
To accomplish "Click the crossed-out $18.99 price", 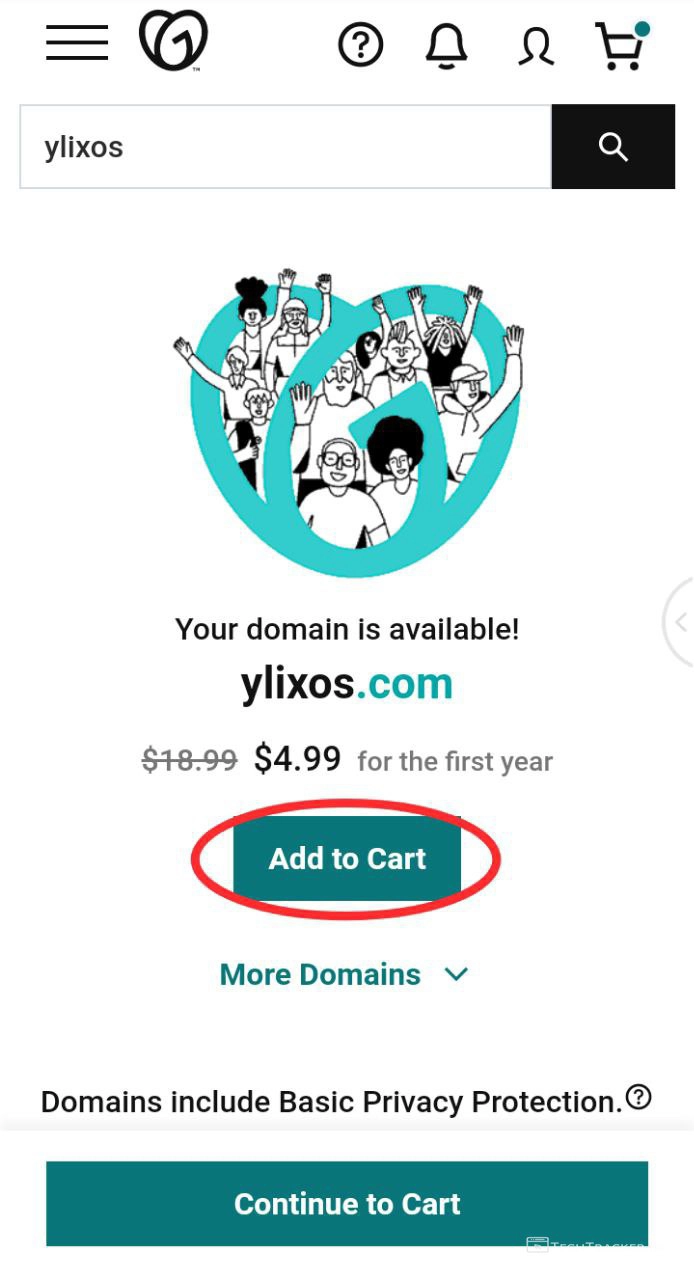I will click(189, 760).
